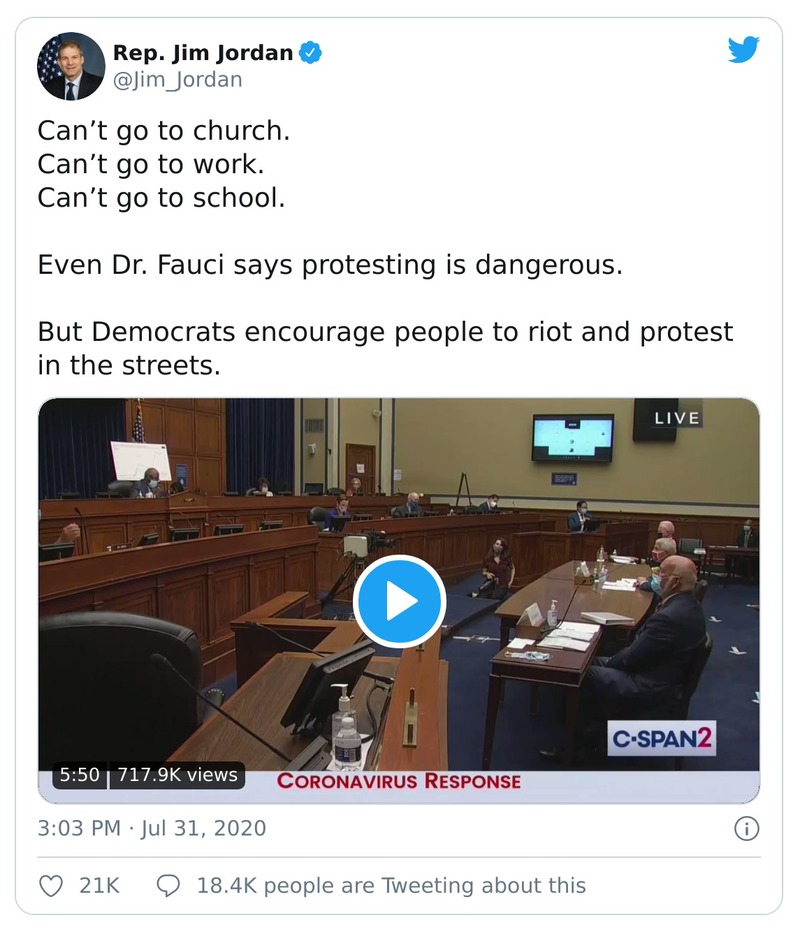The height and width of the screenshot is (934, 800).
Task: Play the video using the blue play button
Action: click(399, 601)
